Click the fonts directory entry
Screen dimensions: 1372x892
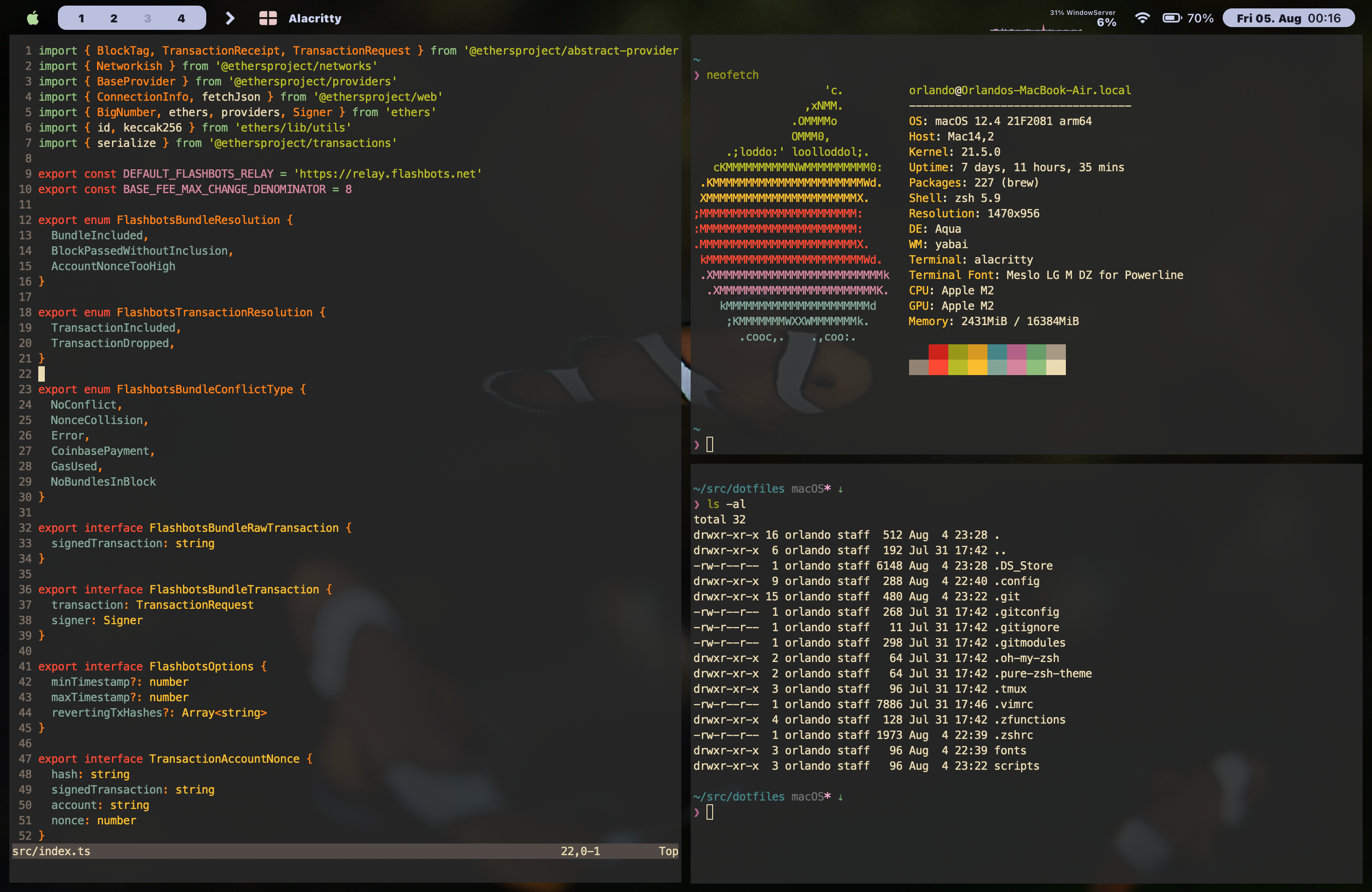(1010, 751)
